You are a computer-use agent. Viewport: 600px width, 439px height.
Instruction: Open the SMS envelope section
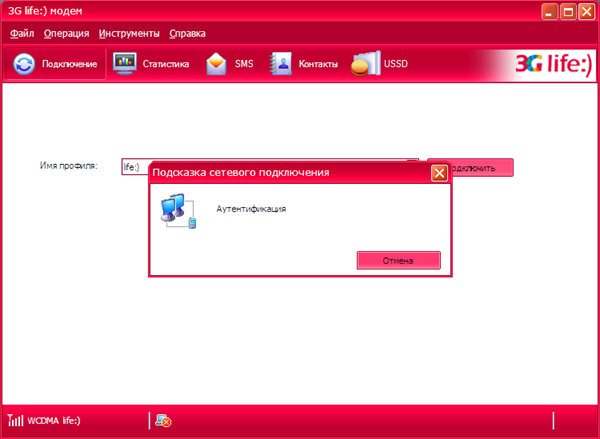point(230,65)
